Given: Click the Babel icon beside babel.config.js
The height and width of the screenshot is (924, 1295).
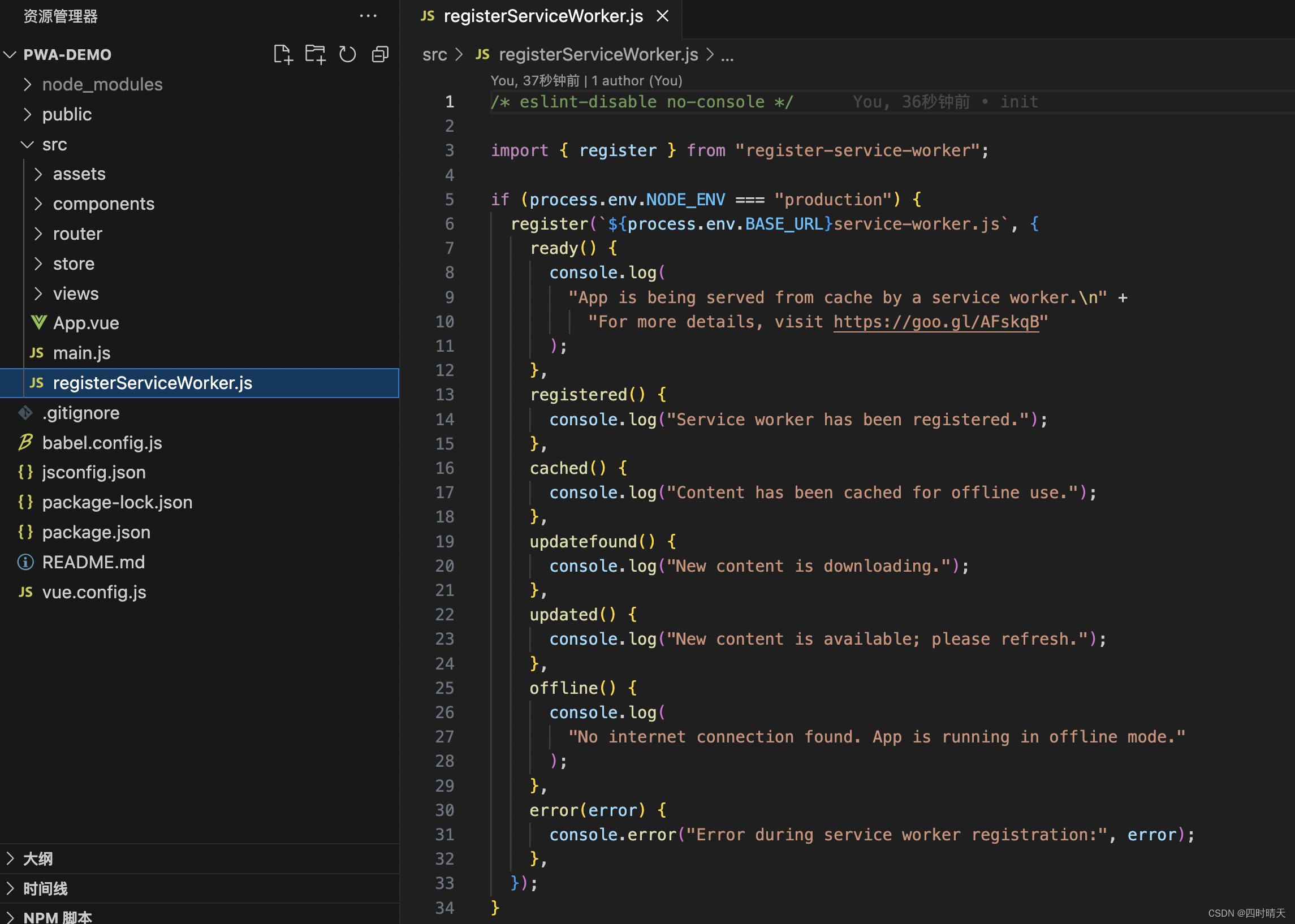Looking at the screenshot, I should click(25, 442).
